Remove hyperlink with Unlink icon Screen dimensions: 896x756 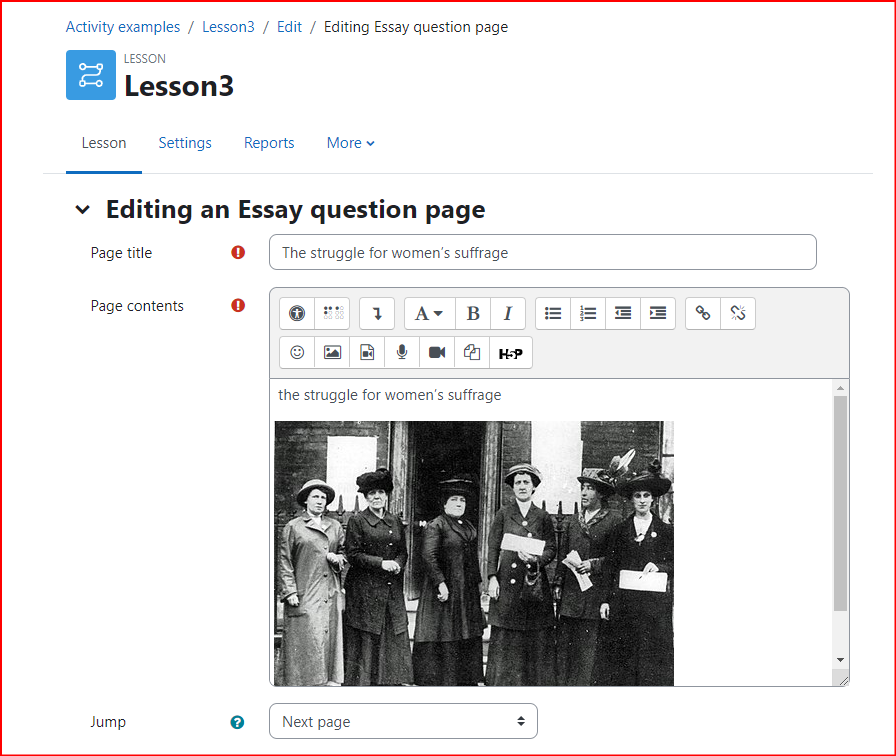point(738,313)
